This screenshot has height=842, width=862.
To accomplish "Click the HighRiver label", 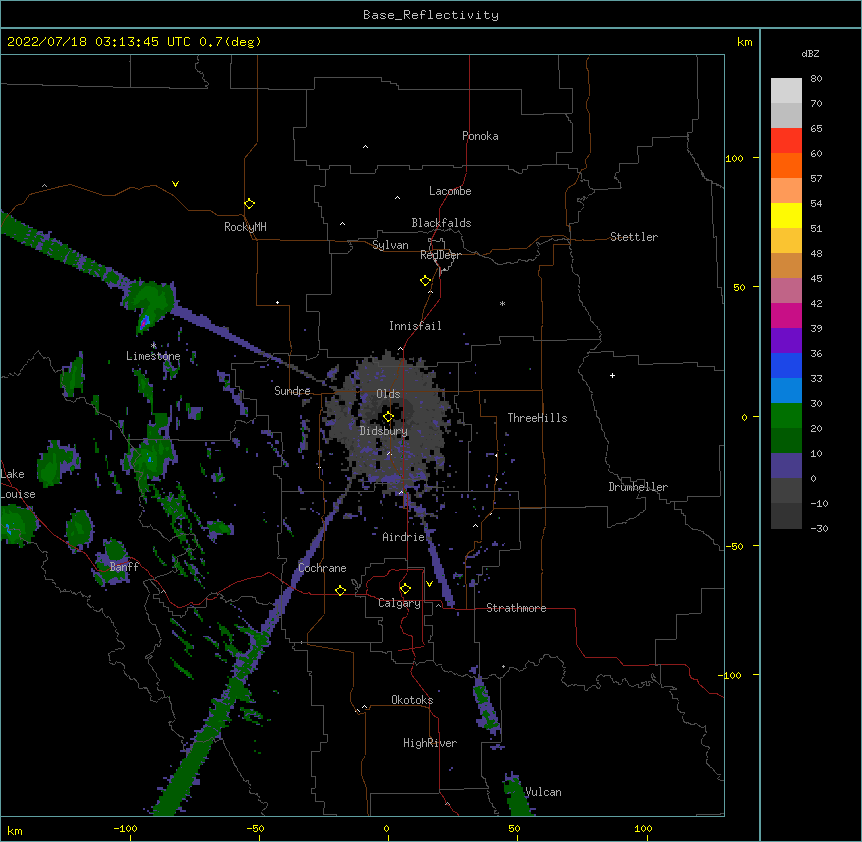I will pyautogui.click(x=430, y=743).
